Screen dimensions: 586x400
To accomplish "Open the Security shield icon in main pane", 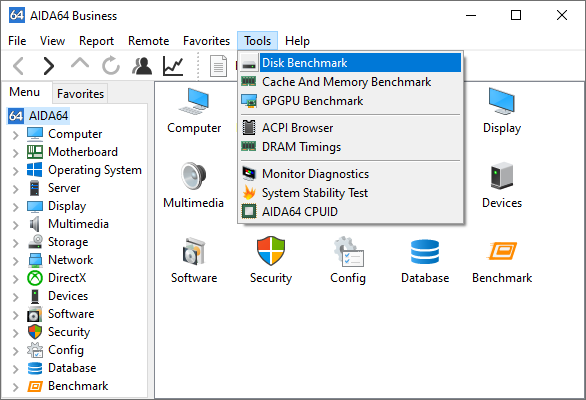I will pos(271,260).
